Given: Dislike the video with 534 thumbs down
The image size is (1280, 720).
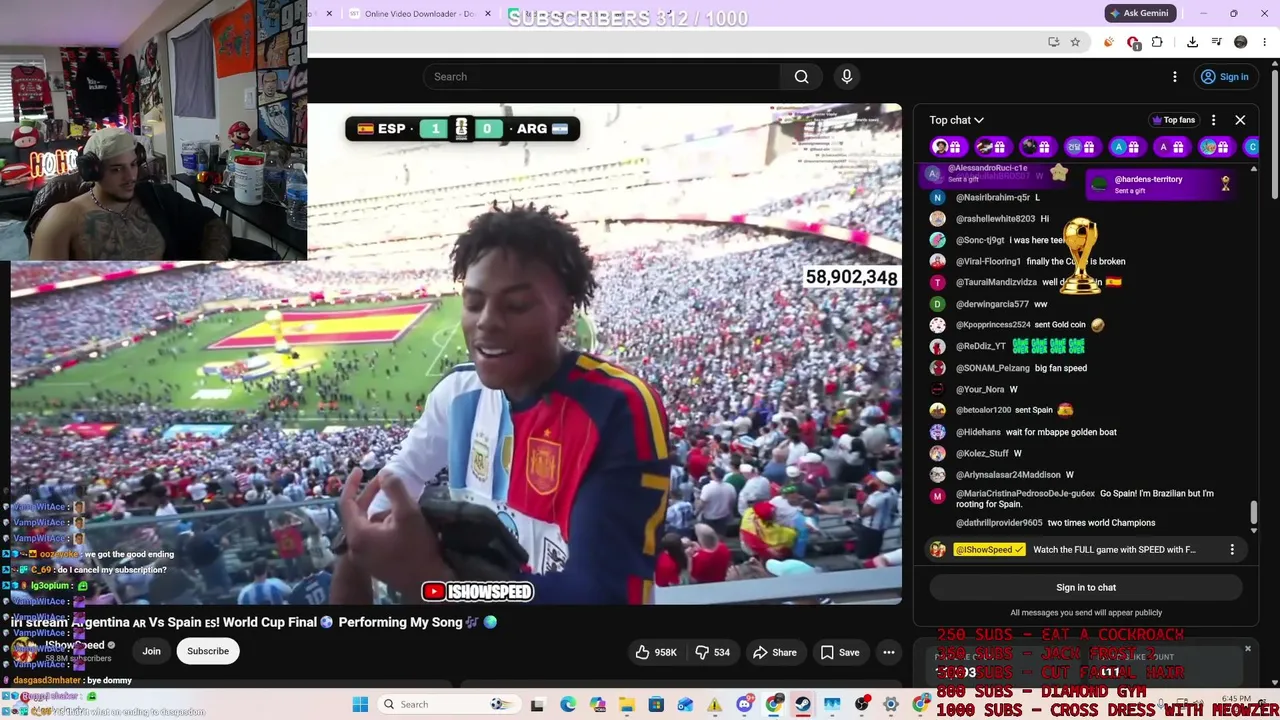Looking at the screenshot, I should point(713,652).
